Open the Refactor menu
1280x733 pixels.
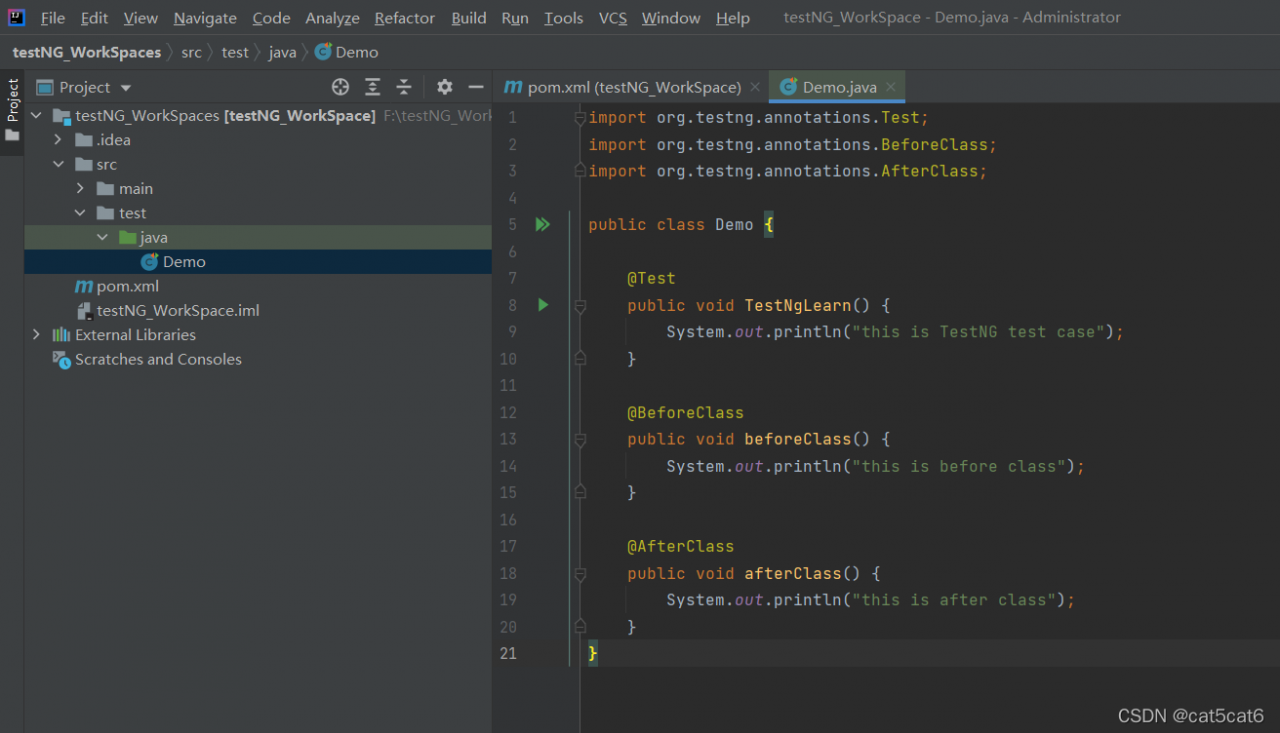[404, 18]
